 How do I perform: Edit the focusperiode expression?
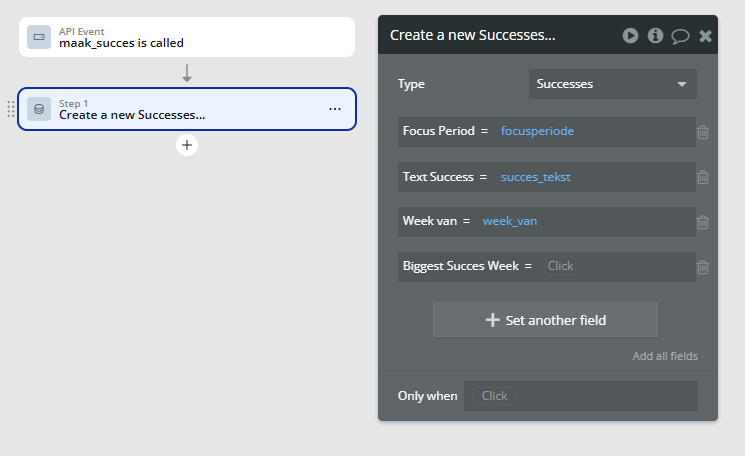537,131
